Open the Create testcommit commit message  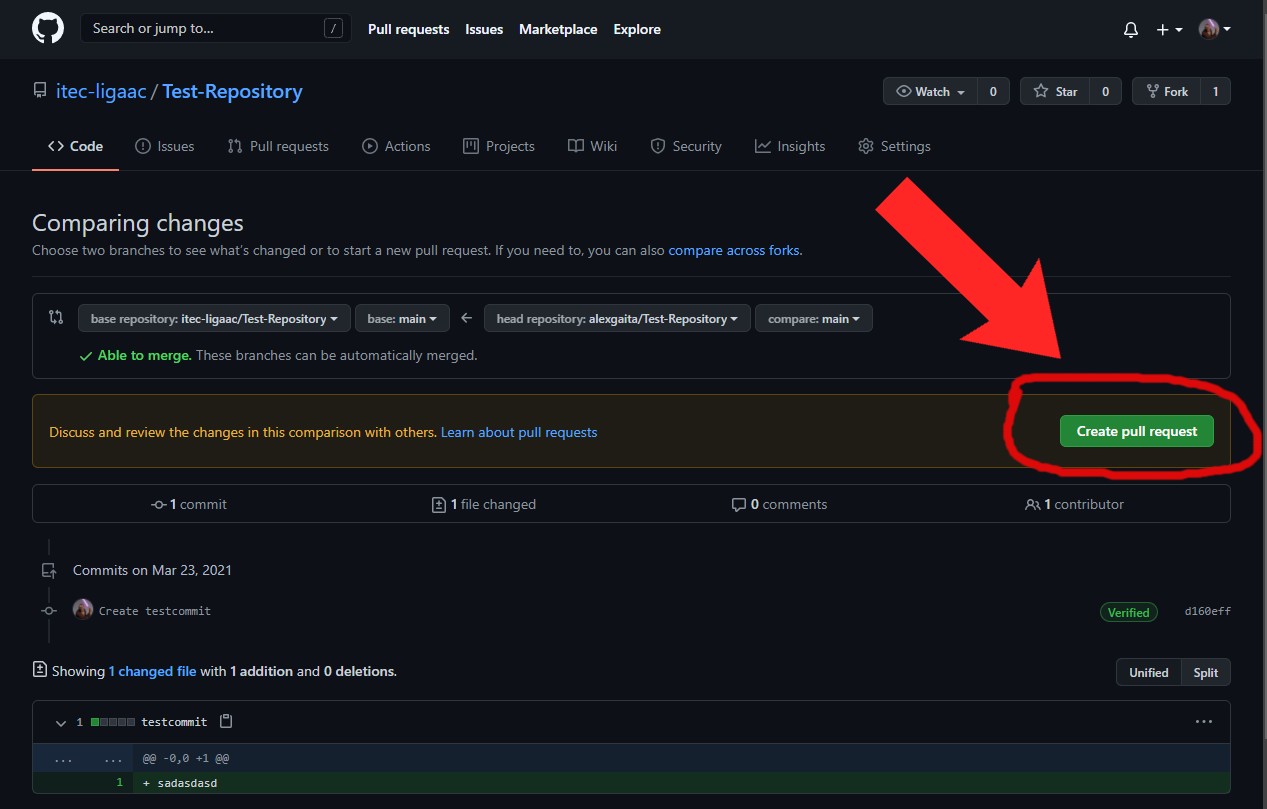(x=155, y=610)
